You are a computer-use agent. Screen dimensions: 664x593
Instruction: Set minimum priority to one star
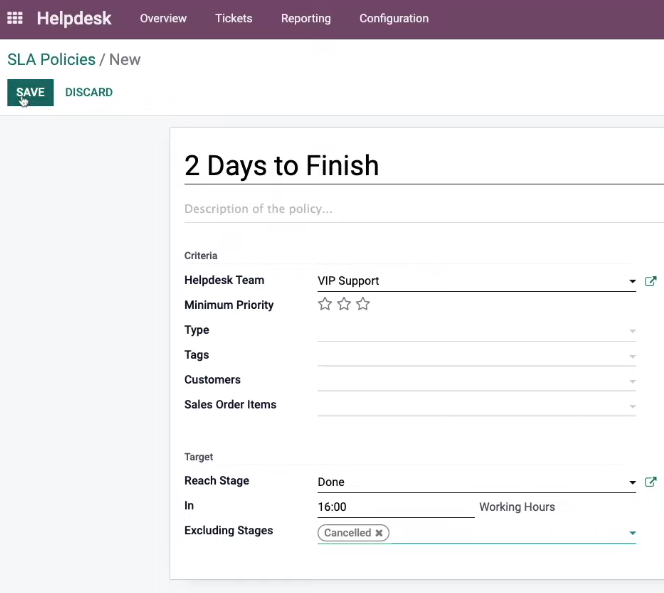tap(325, 304)
